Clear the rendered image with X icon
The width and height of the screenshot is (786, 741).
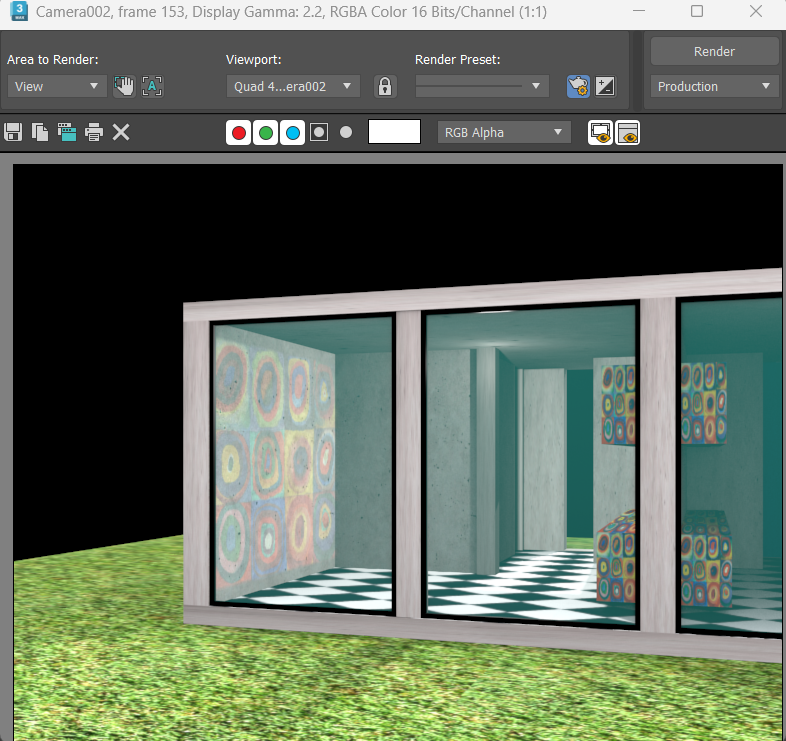click(121, 132)
